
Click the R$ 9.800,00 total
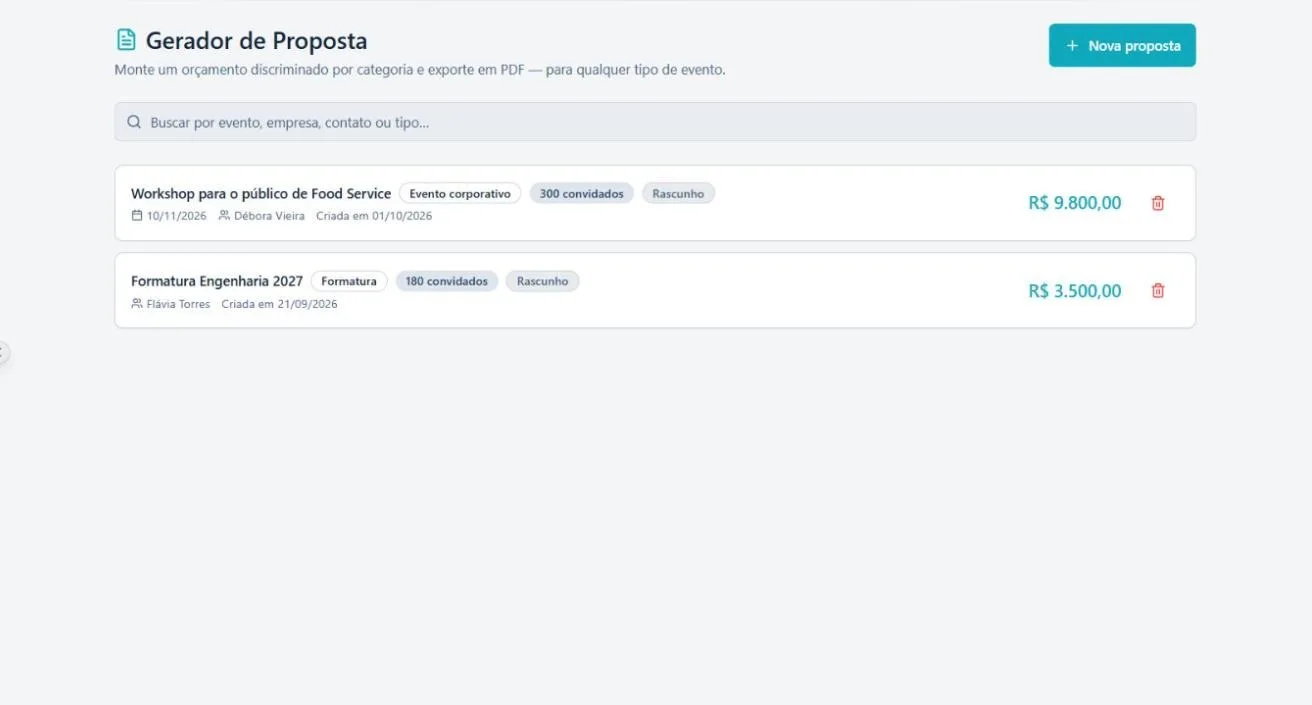[1075, 203]
